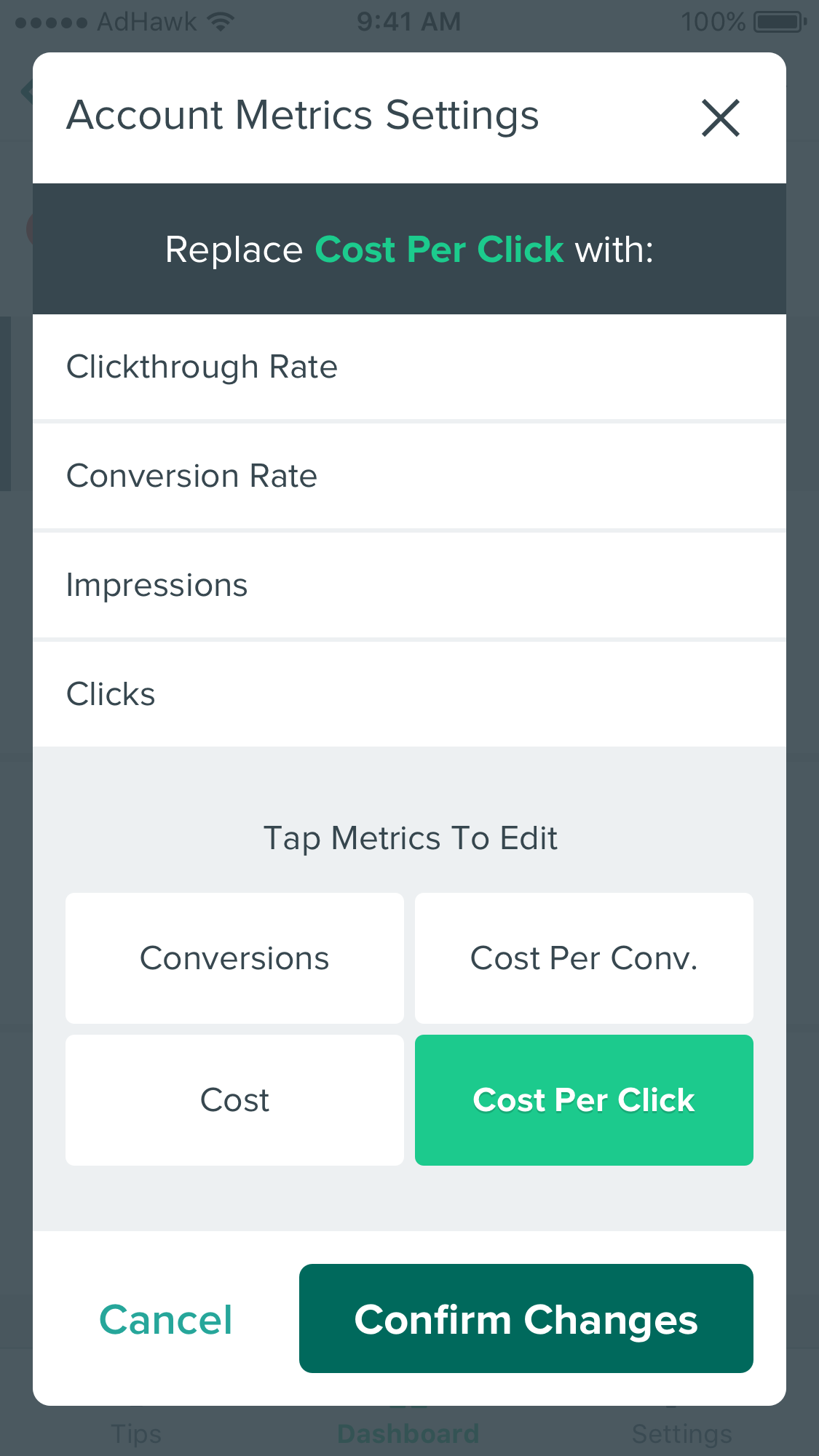Image resolution: width=819 pixels, height=1456 pixels.
Task: Select the Cost Per Conv. metric tile
Action: (x=584, y=958)
